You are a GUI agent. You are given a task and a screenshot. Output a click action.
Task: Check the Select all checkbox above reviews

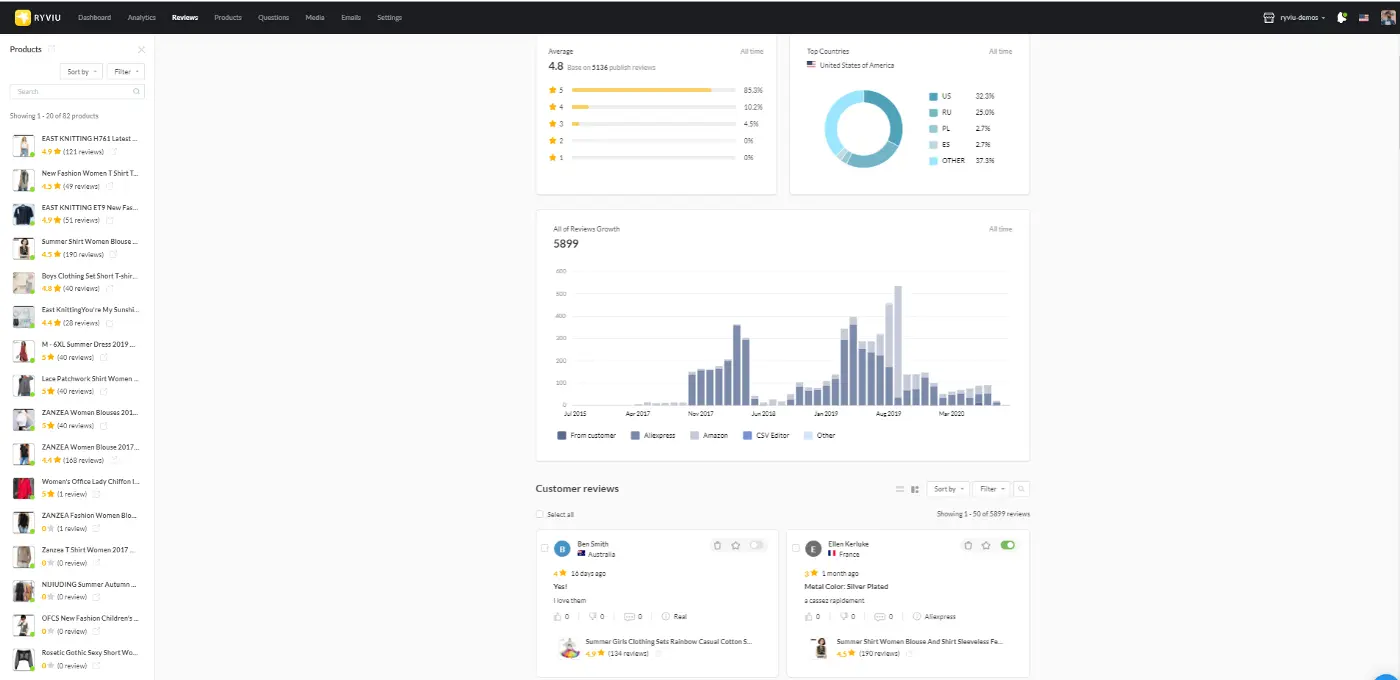point(539,514)
